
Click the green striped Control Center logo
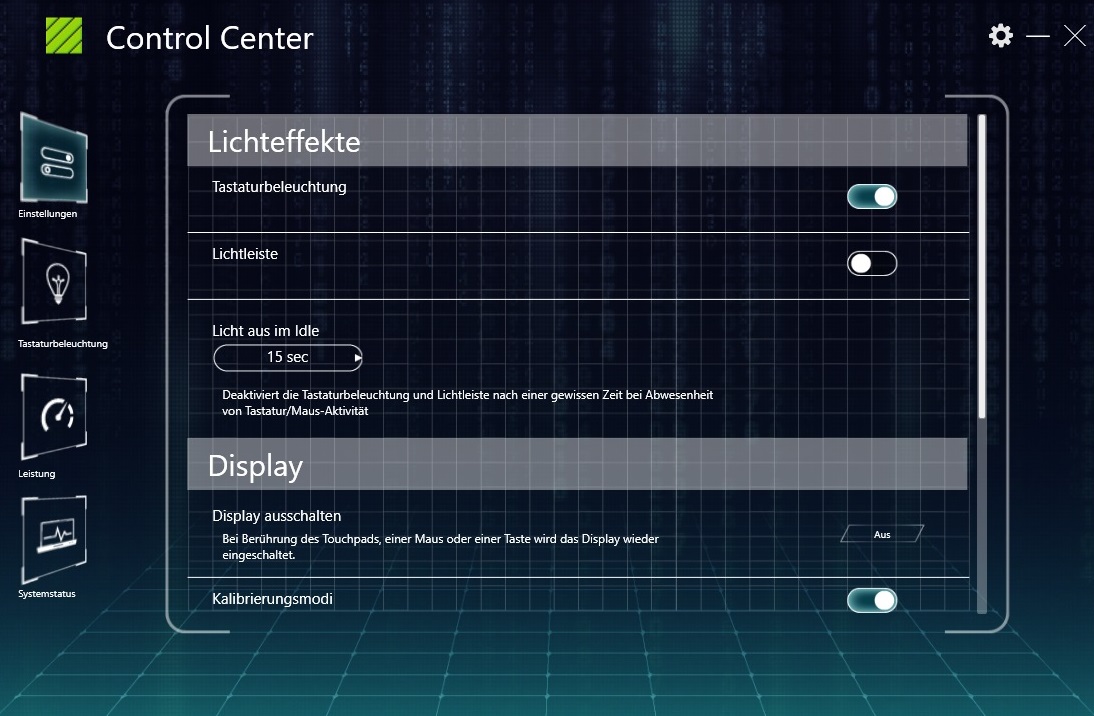(x=63, y=36)
